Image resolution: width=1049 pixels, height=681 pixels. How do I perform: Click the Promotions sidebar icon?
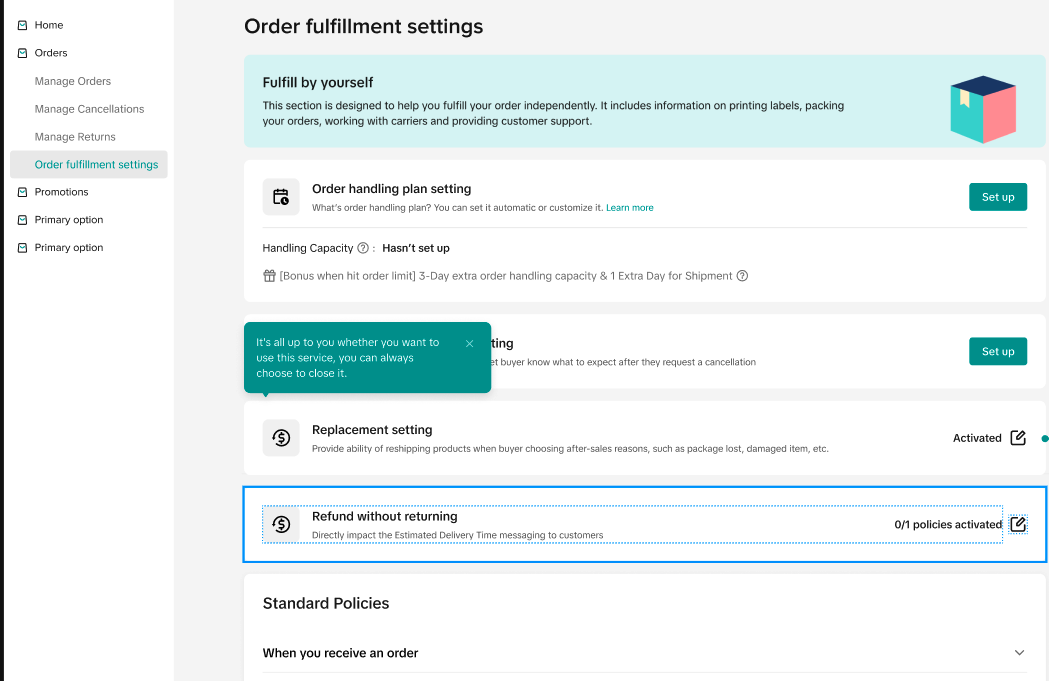click(23, 192)
